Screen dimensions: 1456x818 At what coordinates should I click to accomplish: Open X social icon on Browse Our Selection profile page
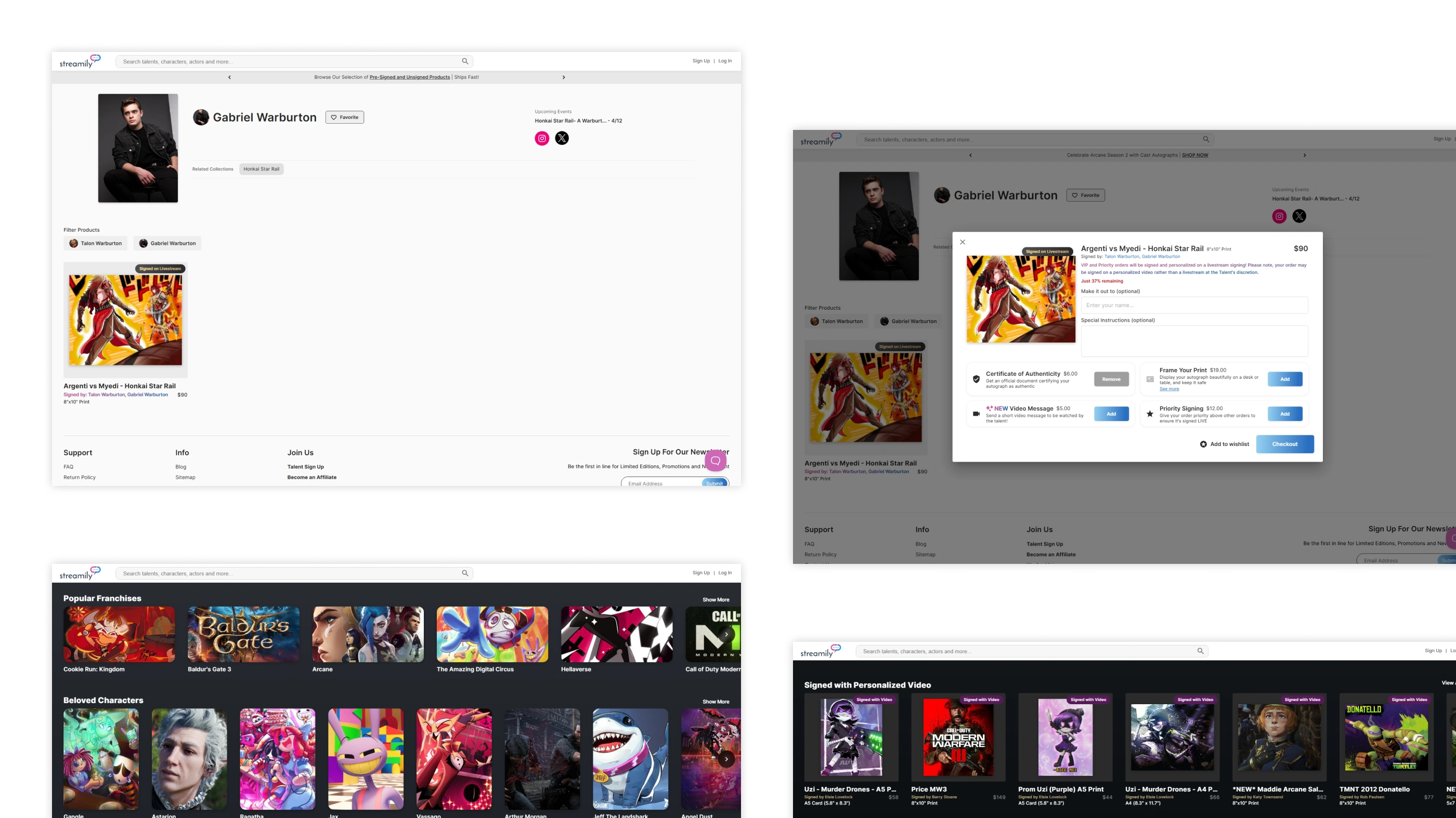(x=562, y=138)
